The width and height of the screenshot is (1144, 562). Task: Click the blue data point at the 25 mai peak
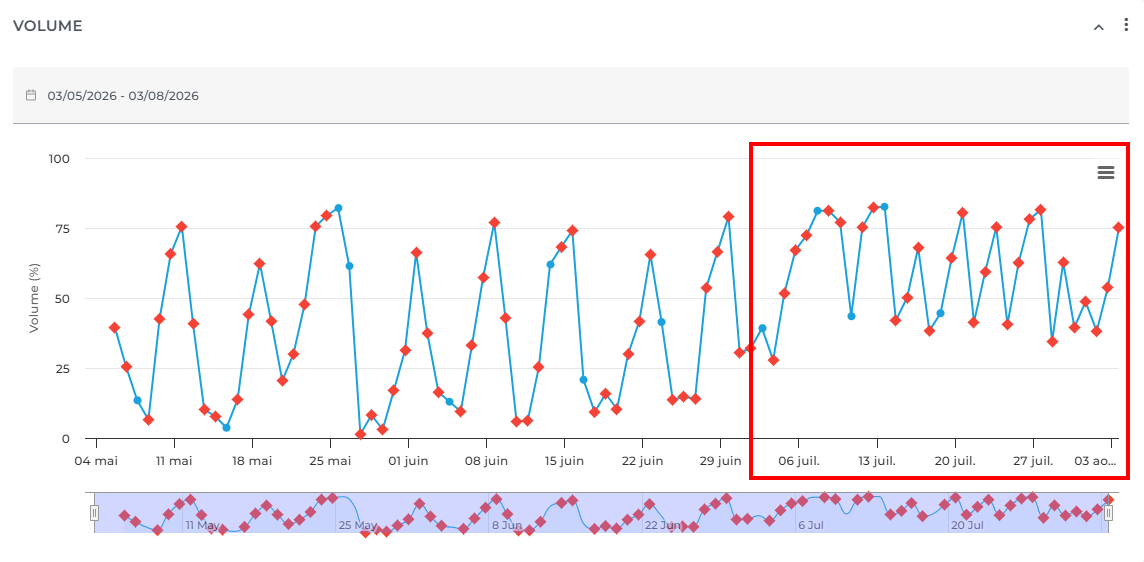coord(338,208)
